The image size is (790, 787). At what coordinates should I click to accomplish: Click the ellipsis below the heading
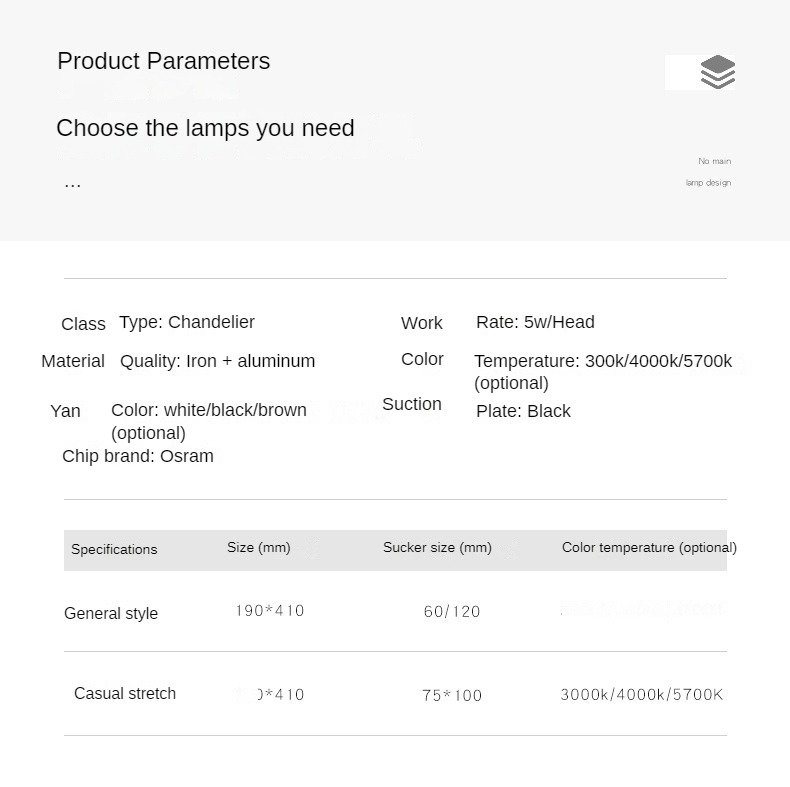coord(72,183)
